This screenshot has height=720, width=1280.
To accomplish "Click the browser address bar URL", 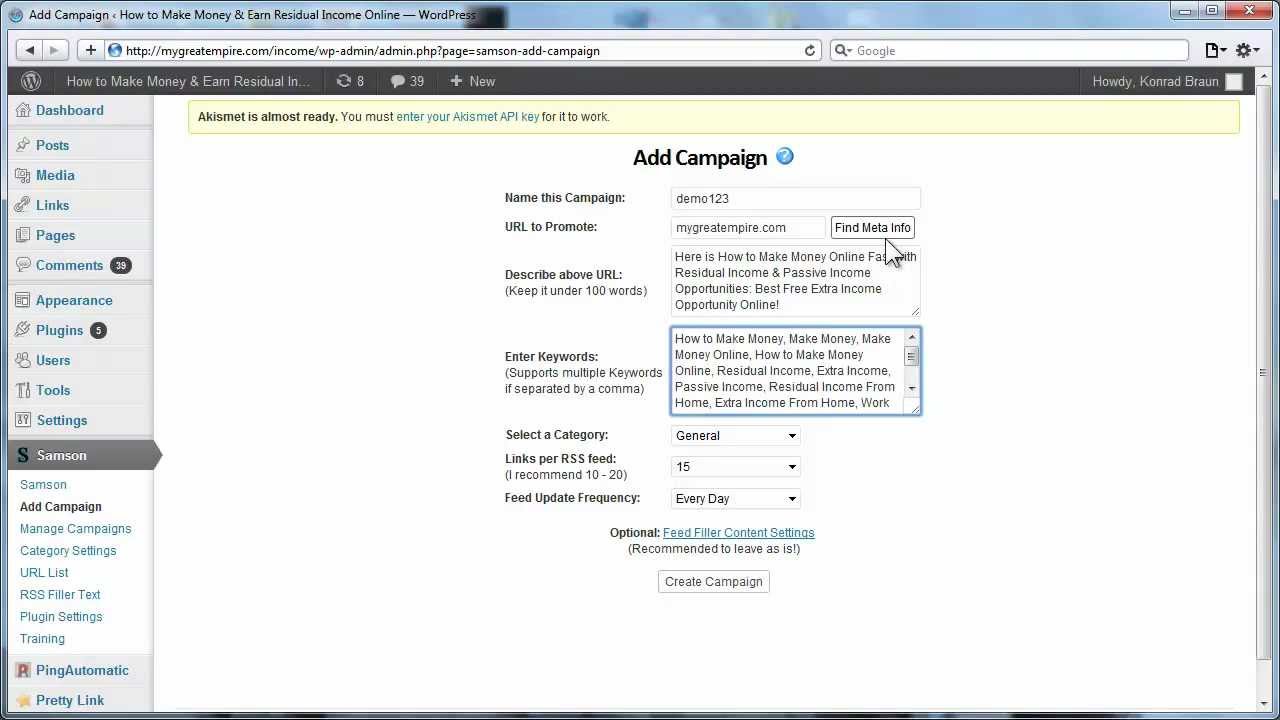I will pos(362,51).
